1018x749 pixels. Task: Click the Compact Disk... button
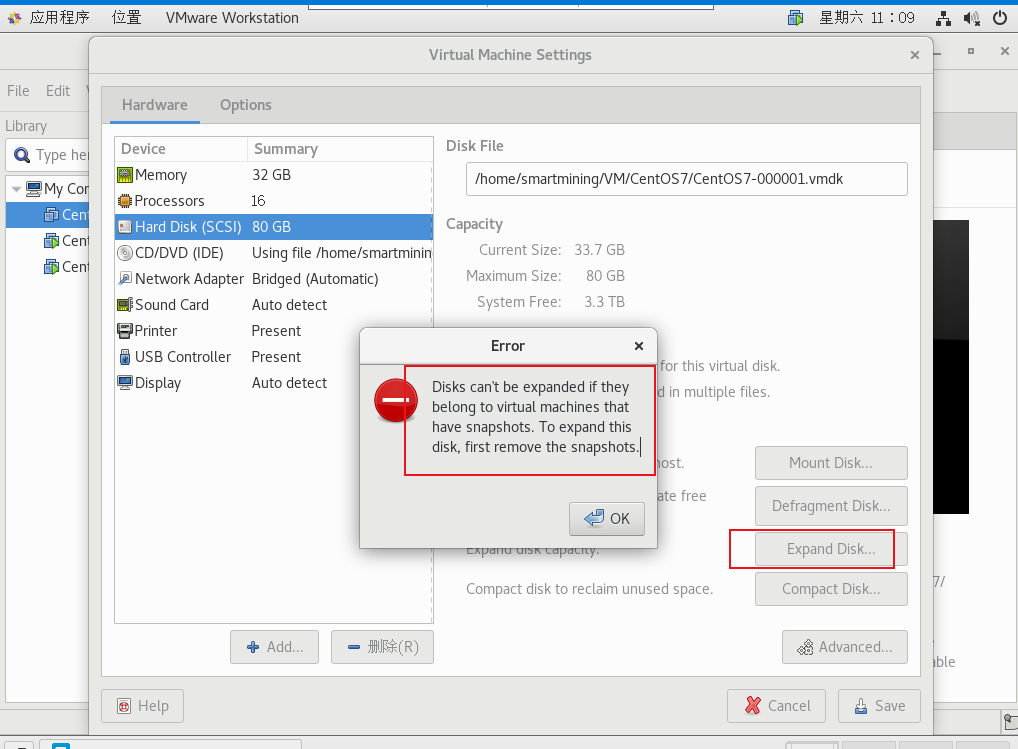pyautogui.click(x=831, y=589)
